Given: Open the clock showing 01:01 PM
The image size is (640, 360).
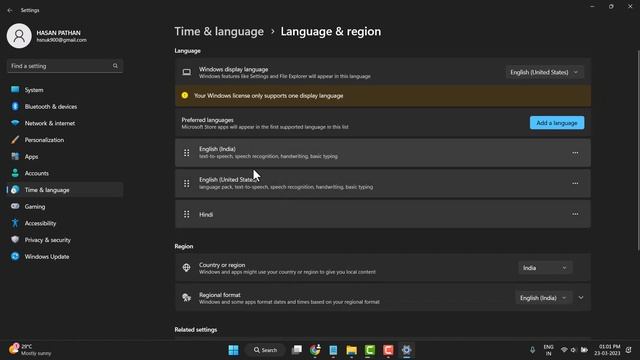Looking at the screenshot, I should (607, 350).
